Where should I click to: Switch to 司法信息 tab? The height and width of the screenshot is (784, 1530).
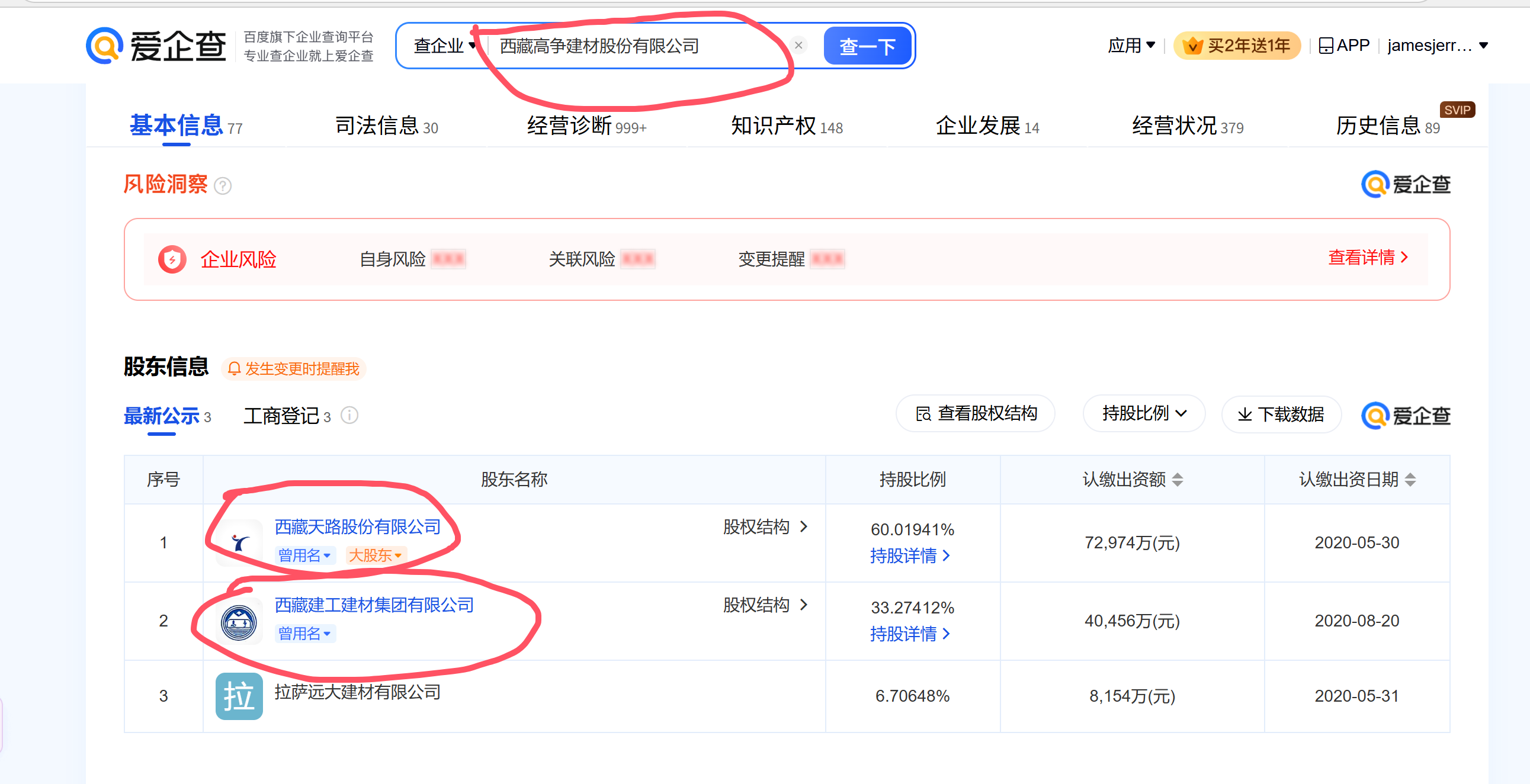[x=386, y=126]
